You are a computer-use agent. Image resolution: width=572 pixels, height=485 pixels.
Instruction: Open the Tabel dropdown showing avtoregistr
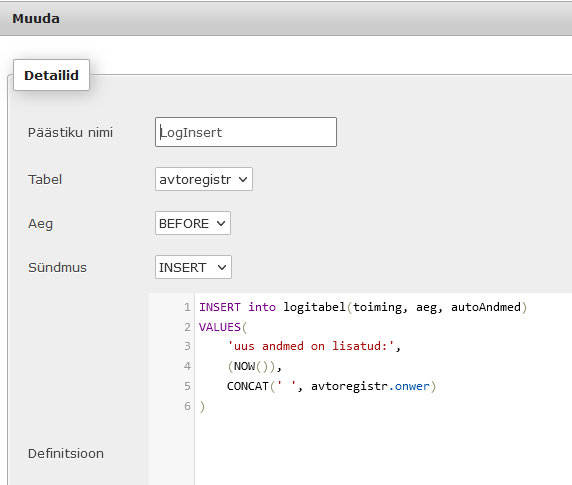204,179
